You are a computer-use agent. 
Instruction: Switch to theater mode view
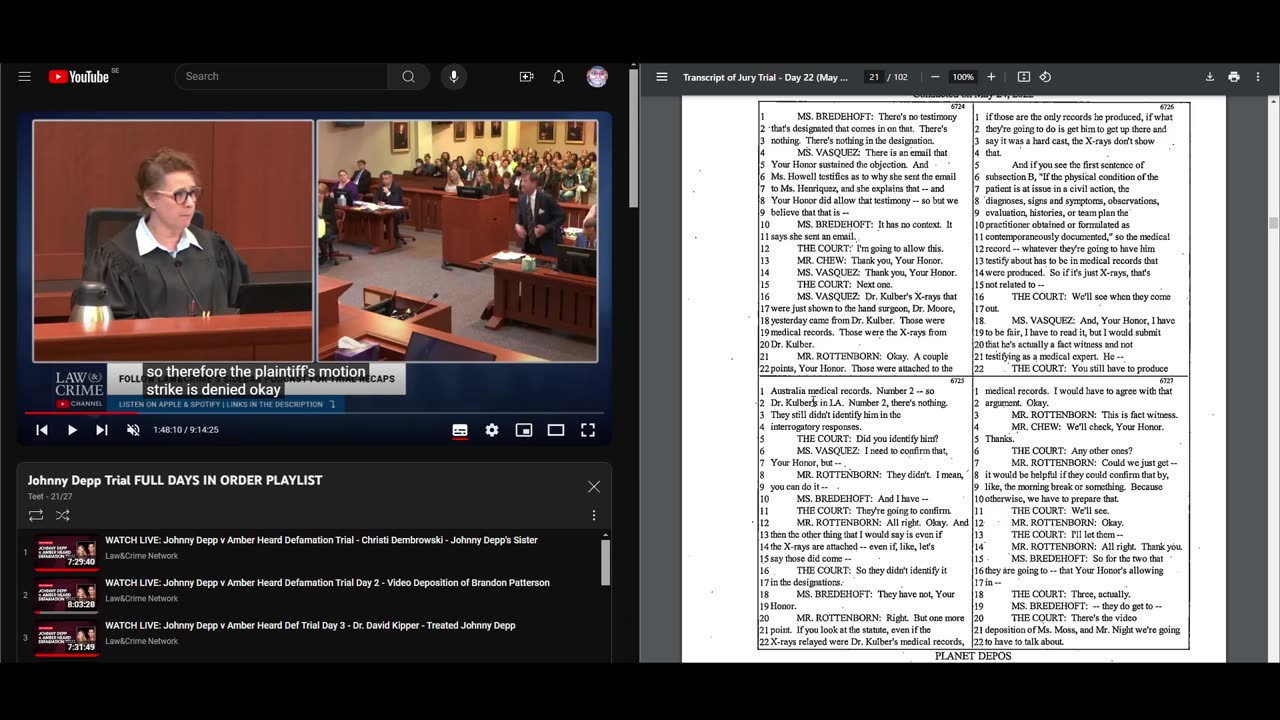(x=556, y=430)
